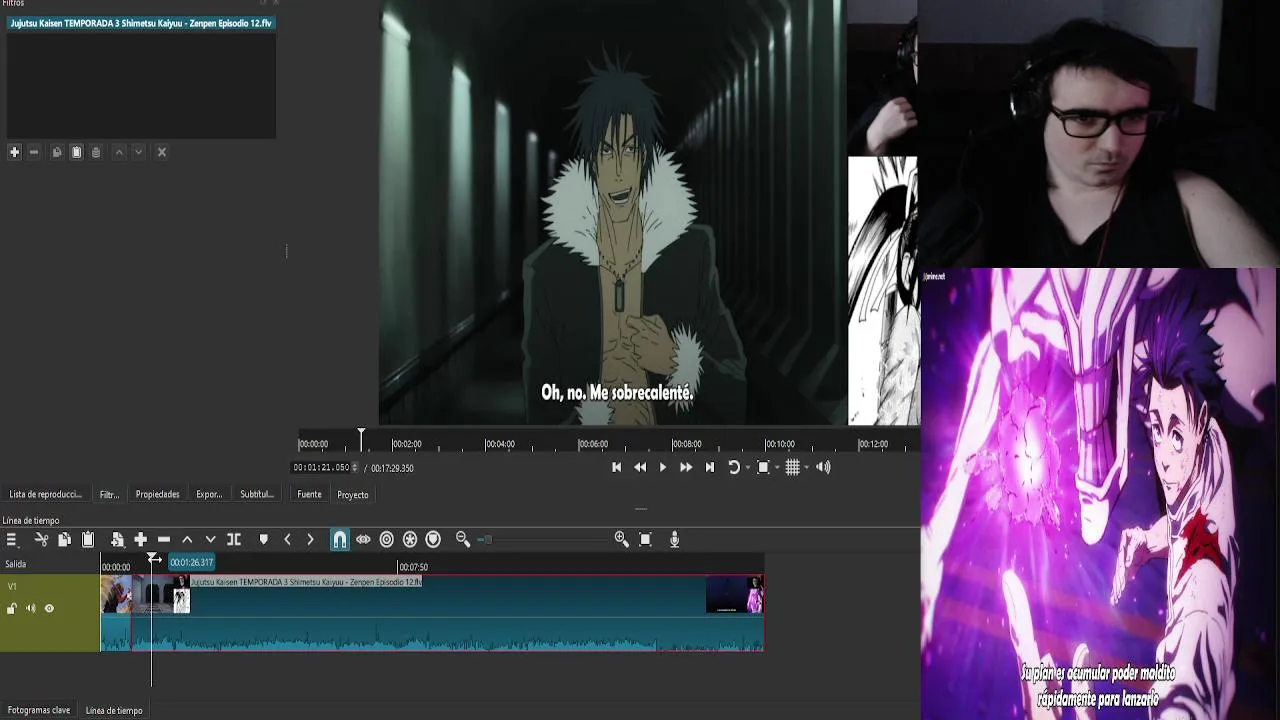Viewport: 1280px width, 720px height.
Task: Ripple delete with the timeline minus icon
Action: [164, 539]
